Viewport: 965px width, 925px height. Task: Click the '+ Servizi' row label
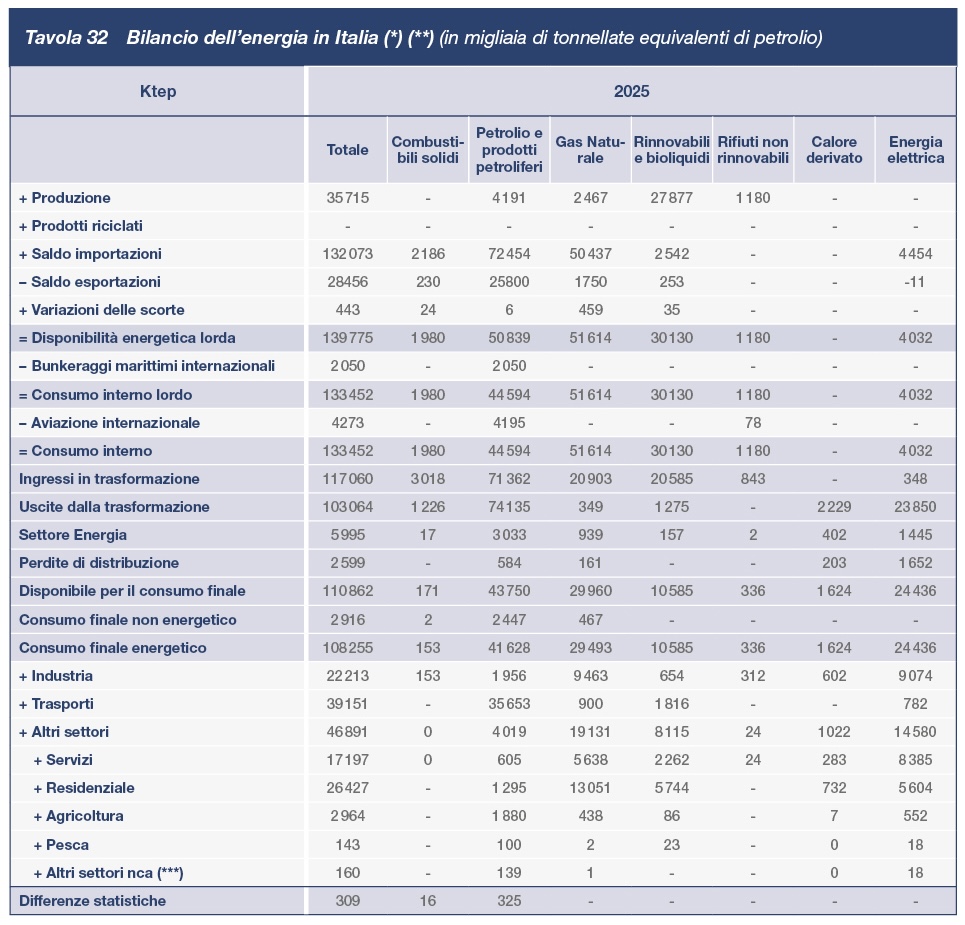(x=63, y=760)
